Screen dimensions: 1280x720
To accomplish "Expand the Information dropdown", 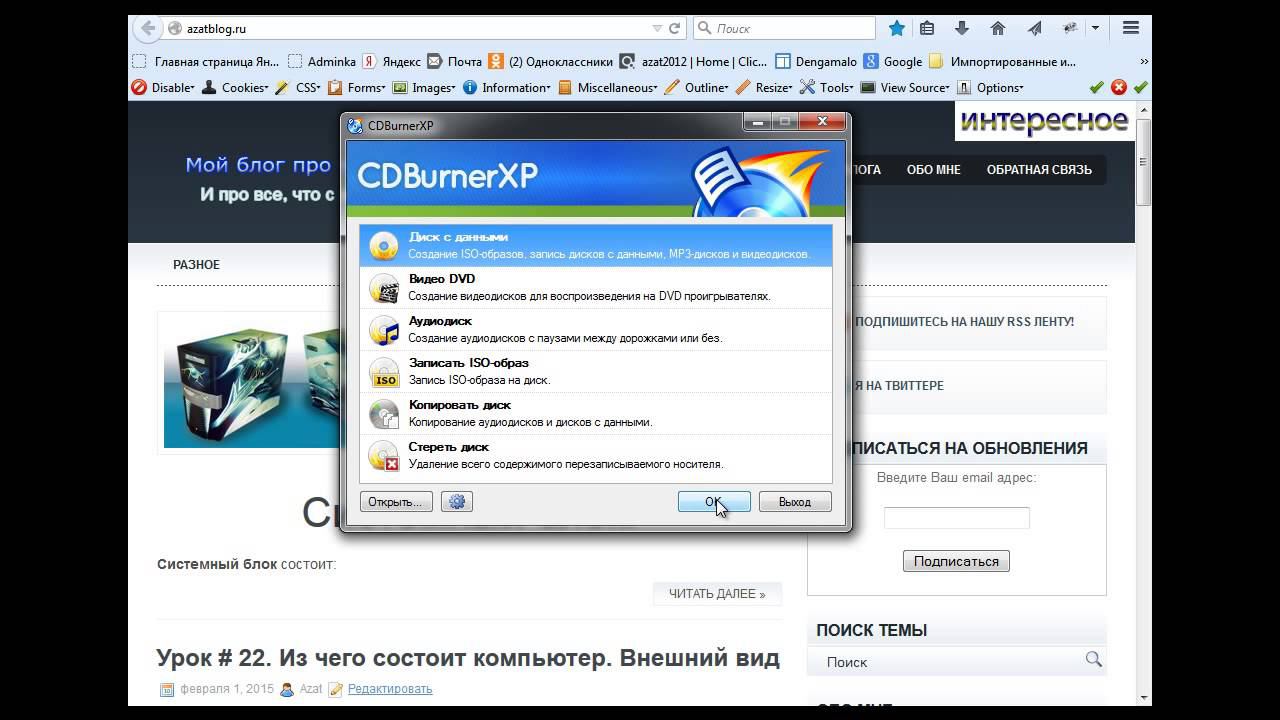I will coord(507,87).
